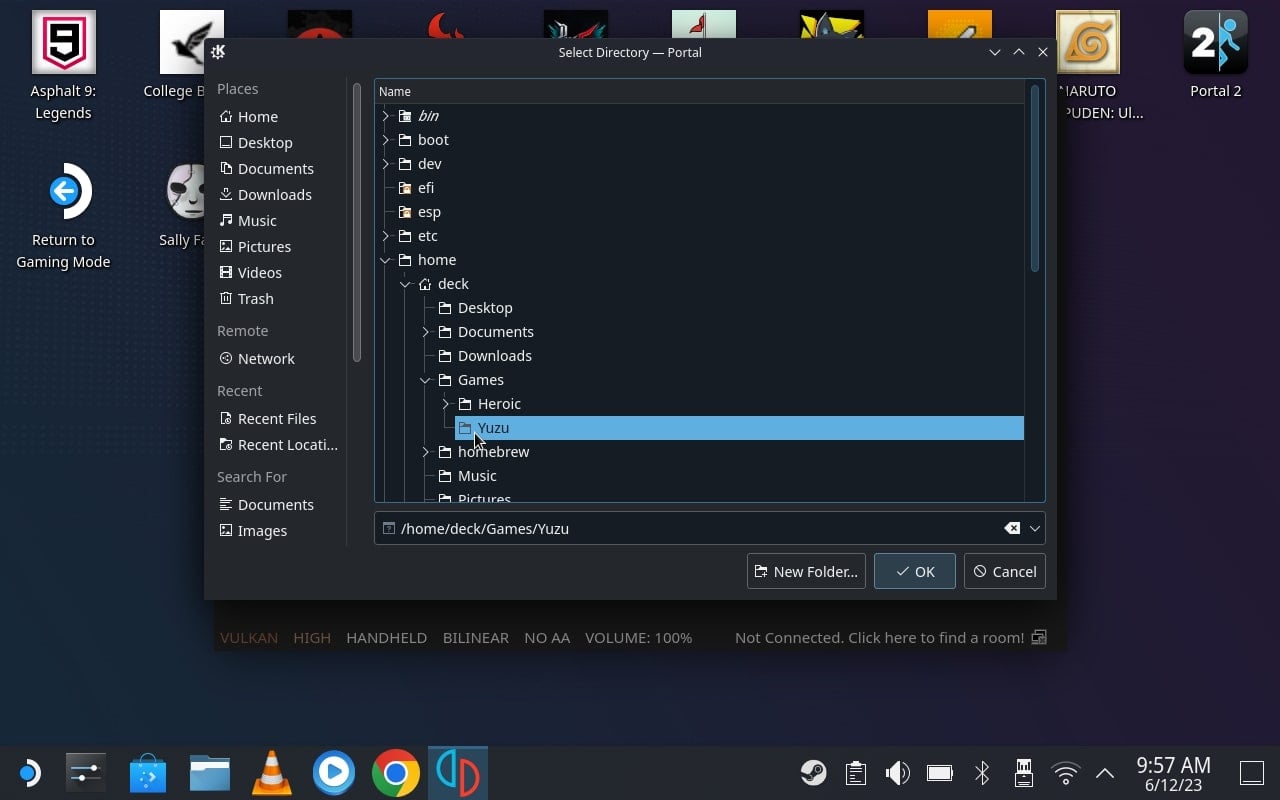This screenshot has width=1280, height=800.
Task: Open Wi-Fi network tray icon
Action: [1066, 772]
